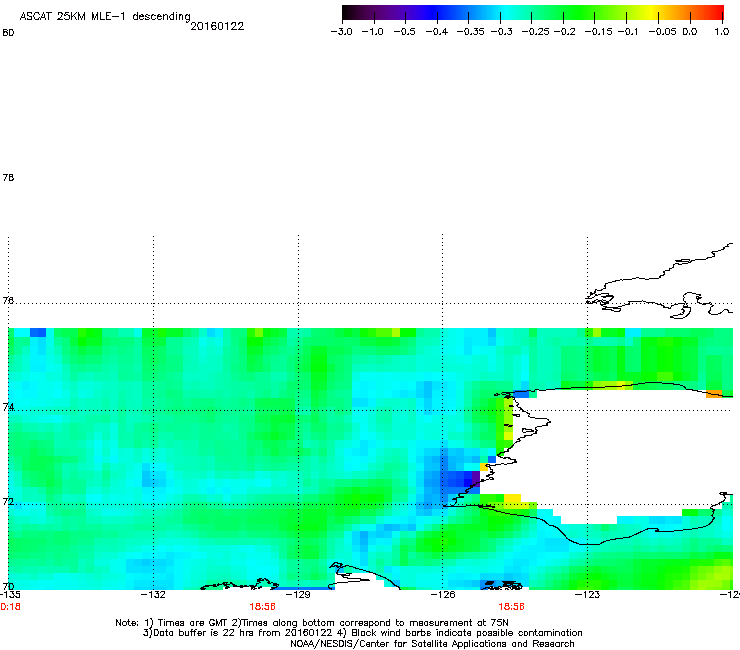
Task: Click the date label 20160122
Action: [x=217, y=26]
